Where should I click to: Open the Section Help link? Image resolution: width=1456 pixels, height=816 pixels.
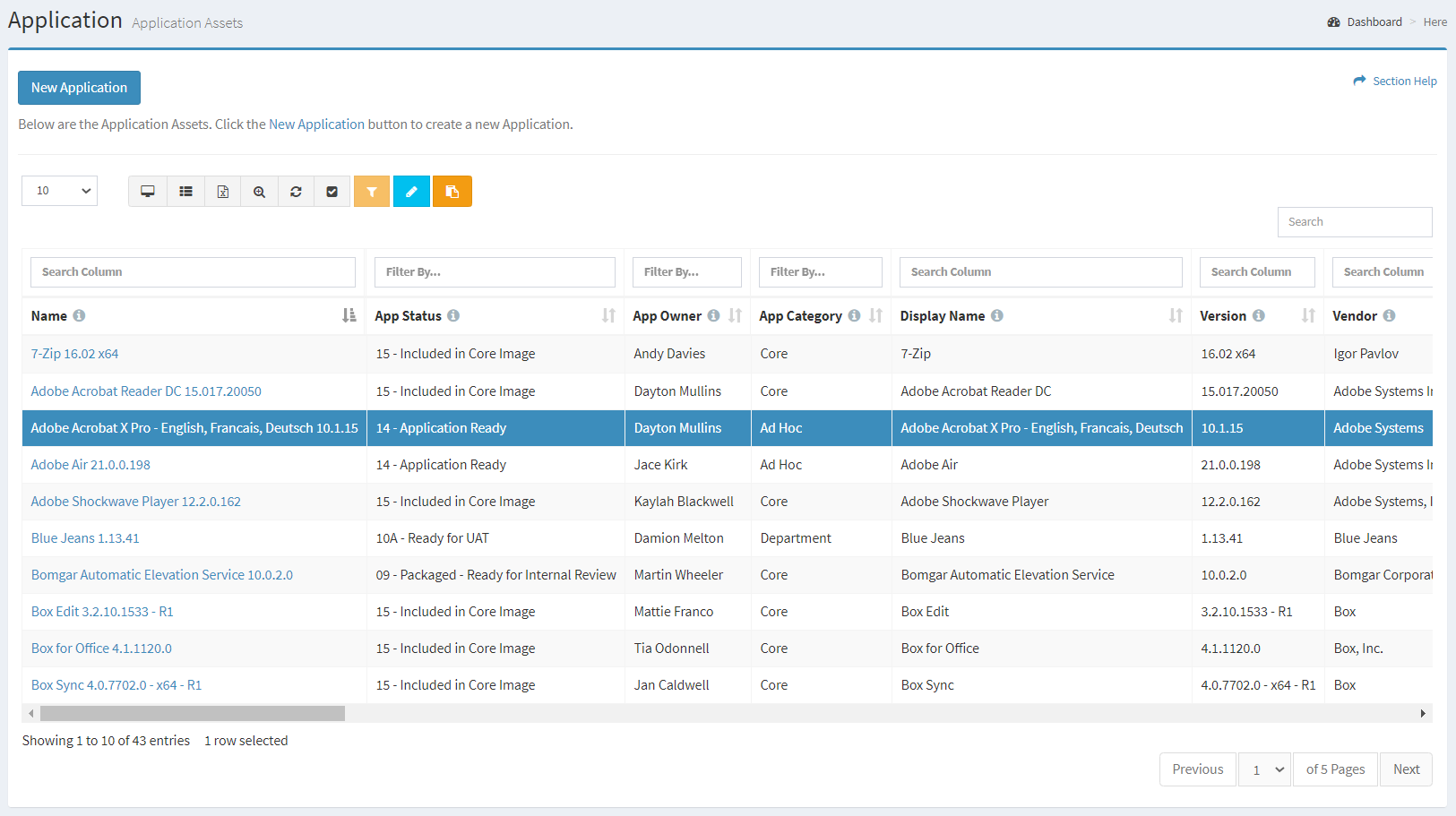[1404, 82]
